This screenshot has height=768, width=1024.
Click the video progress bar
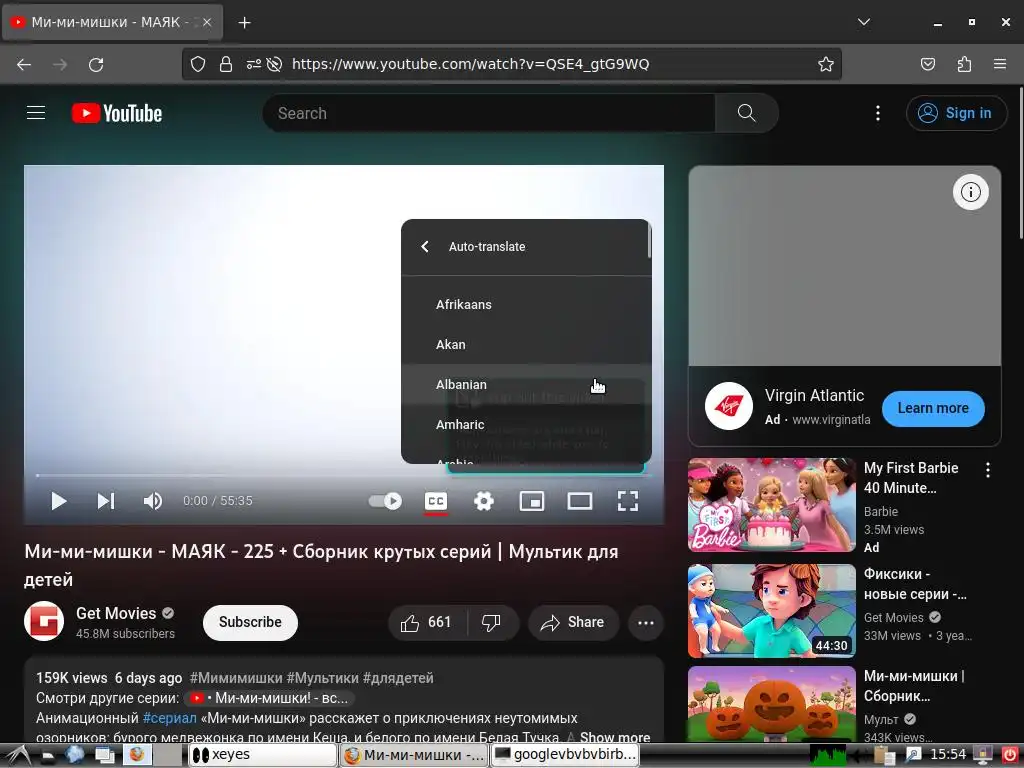344,475
